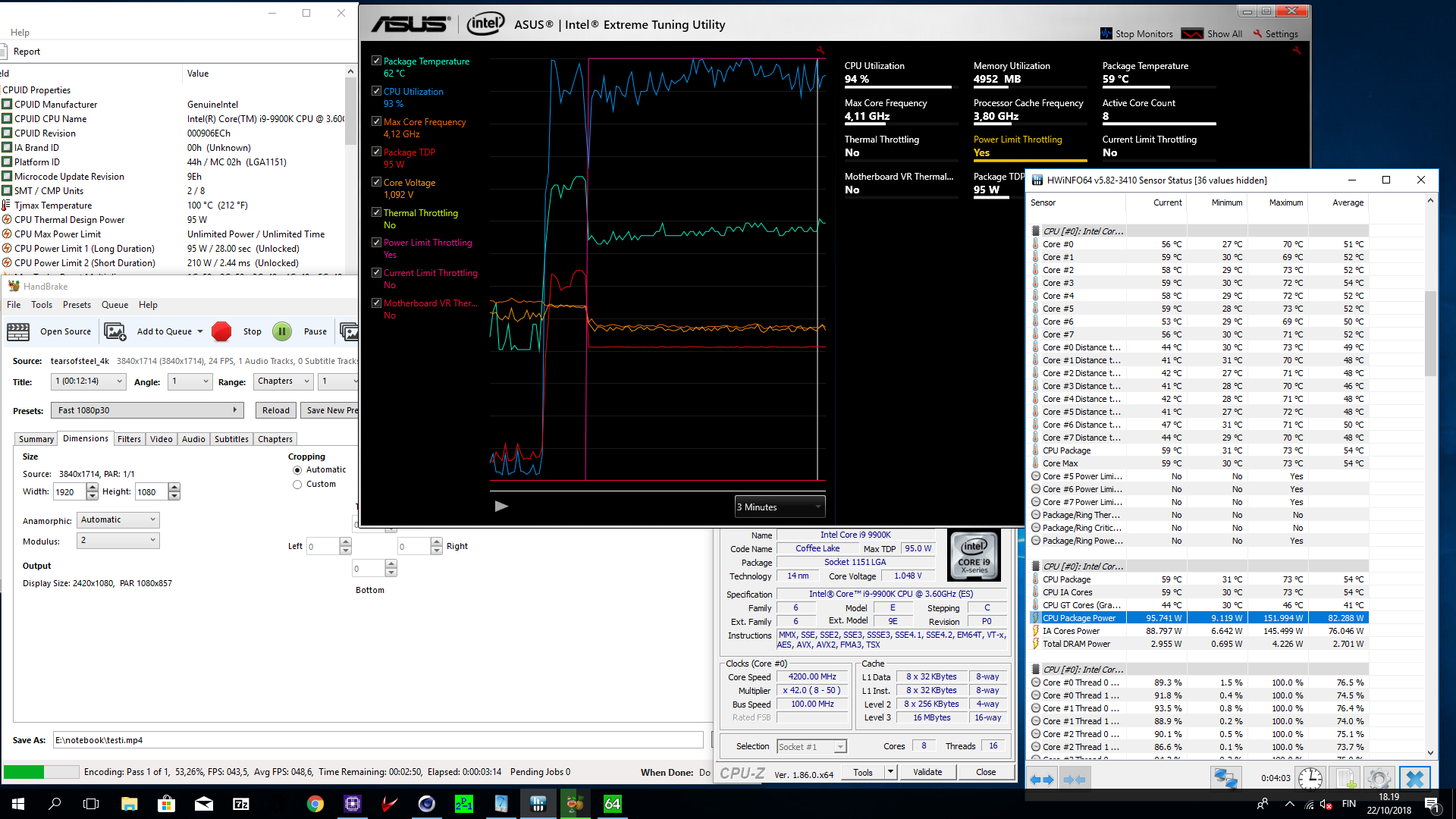This screenshot has width=1456, height=819.
Task: Click HandBrake Open Source film icon
Action: [x=18, y=331]
